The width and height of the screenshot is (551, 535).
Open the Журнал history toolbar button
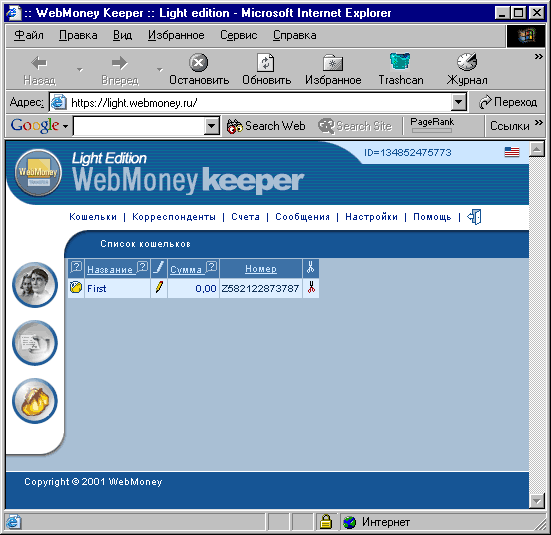467,69
